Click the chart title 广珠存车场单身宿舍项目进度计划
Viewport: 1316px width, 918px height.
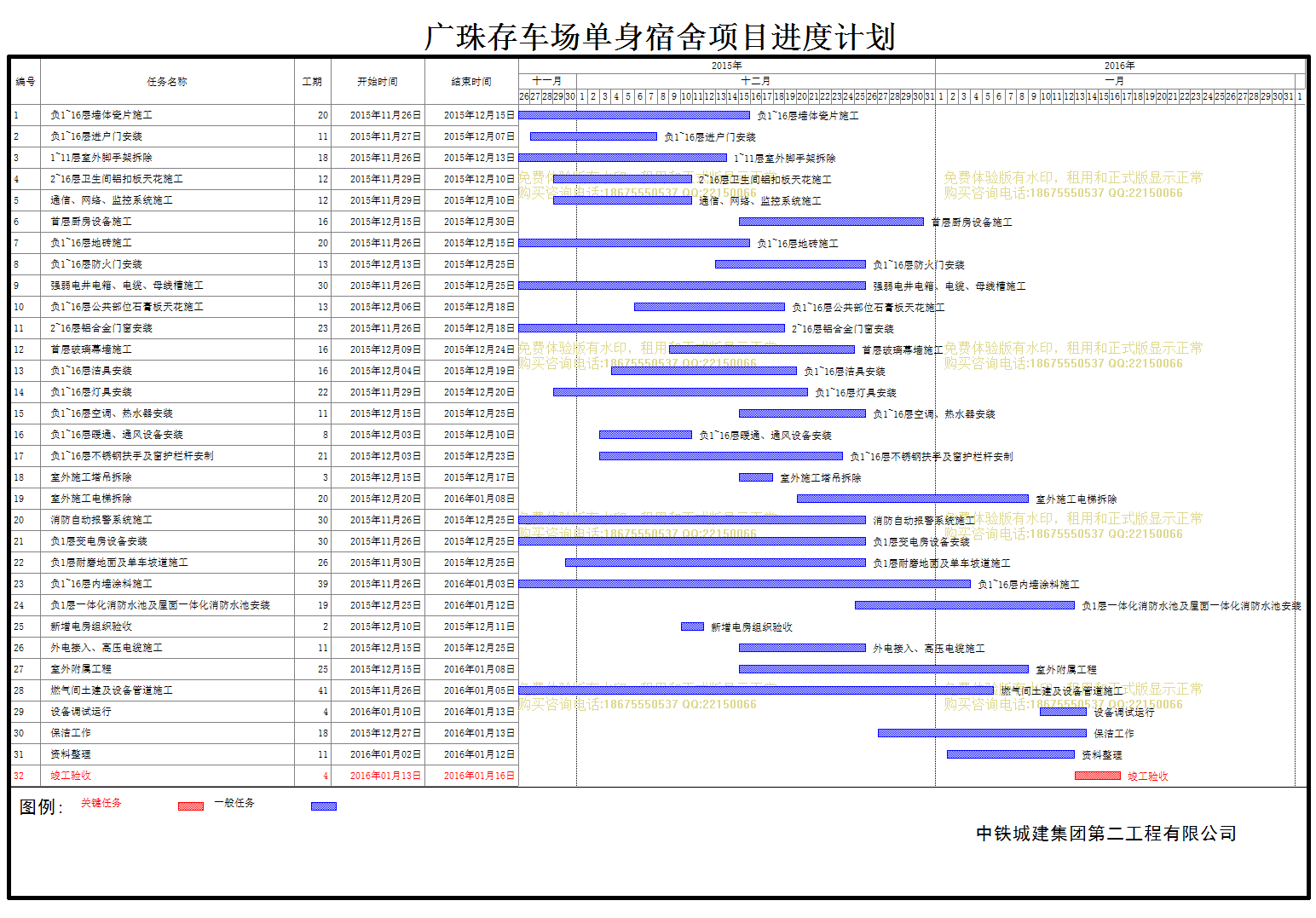point(660,37)
